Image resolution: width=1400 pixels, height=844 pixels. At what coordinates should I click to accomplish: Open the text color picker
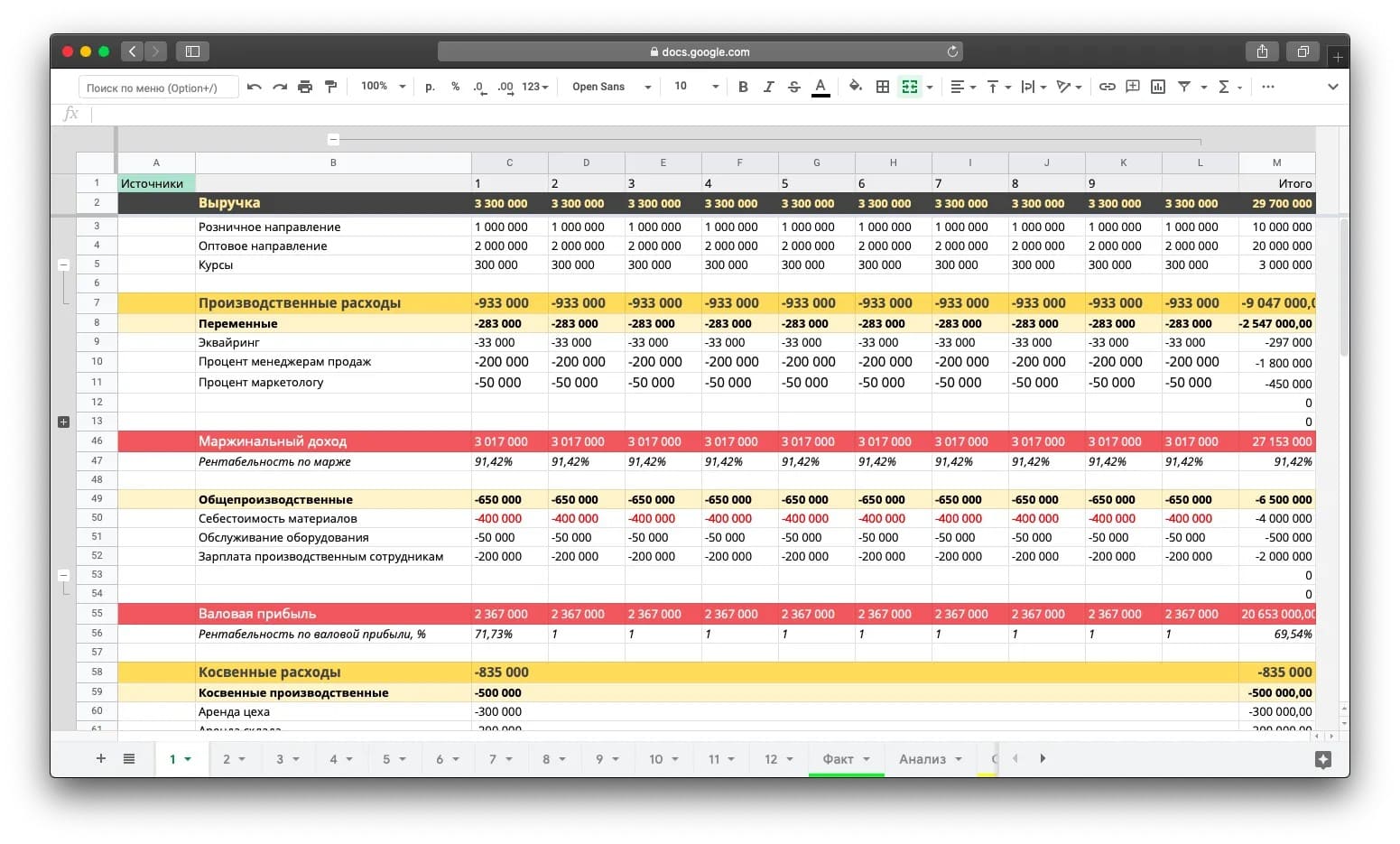point(821,87)
